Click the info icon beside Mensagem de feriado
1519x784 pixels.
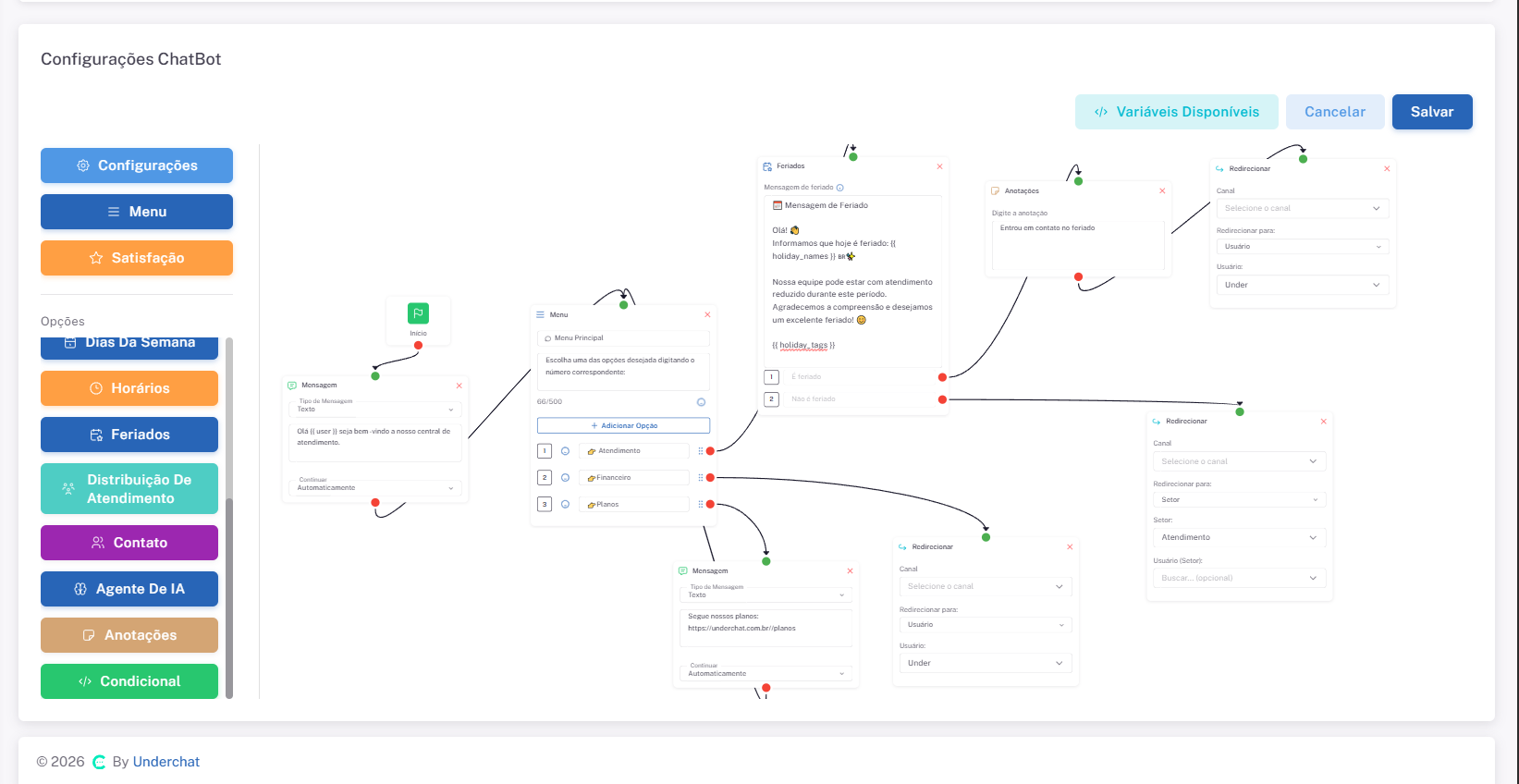(x=839, y=188)
